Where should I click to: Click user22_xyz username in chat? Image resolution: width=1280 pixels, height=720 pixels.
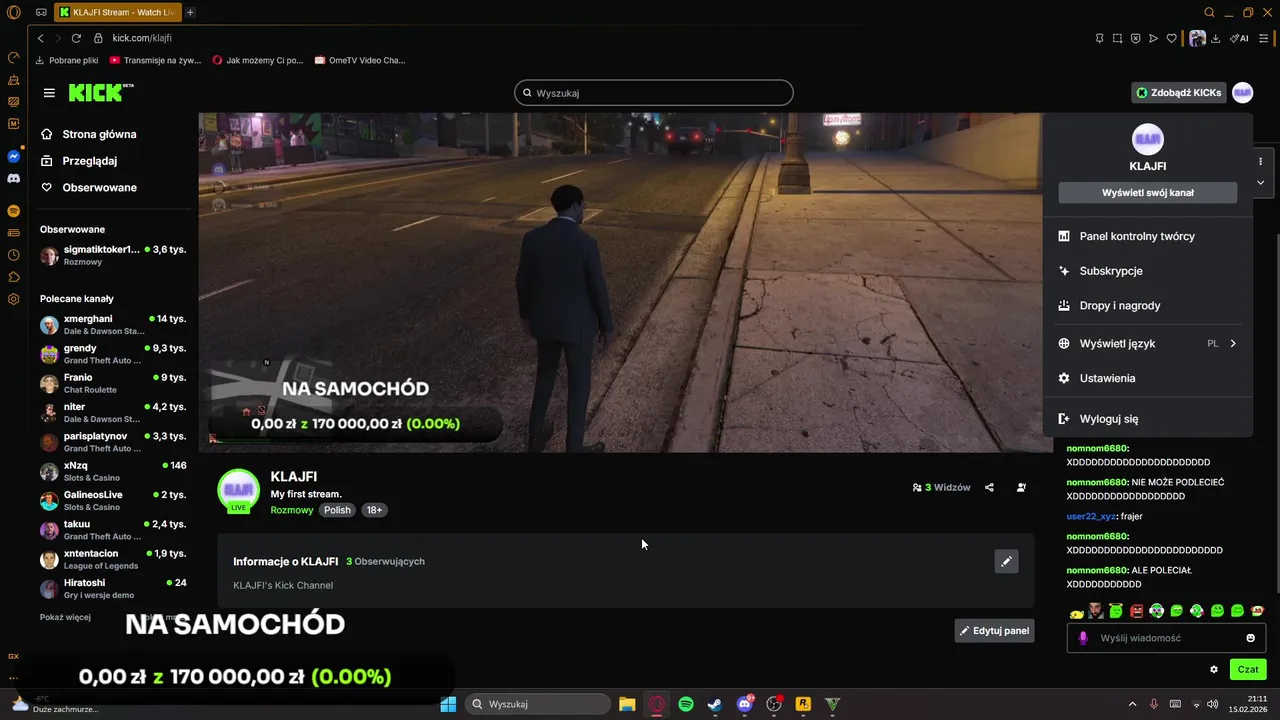pos(1091,516)
